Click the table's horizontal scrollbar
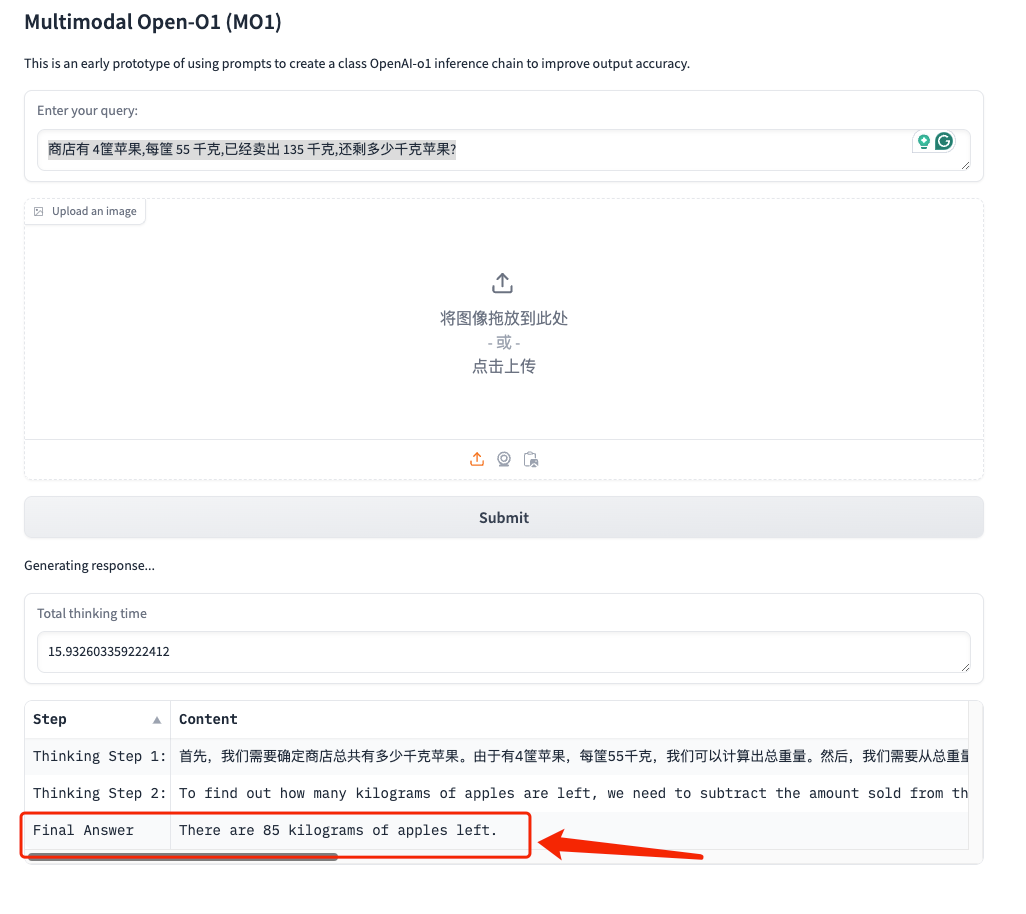Image resolution: width=1026 pixels, height=914 pixels. [183, 856]
